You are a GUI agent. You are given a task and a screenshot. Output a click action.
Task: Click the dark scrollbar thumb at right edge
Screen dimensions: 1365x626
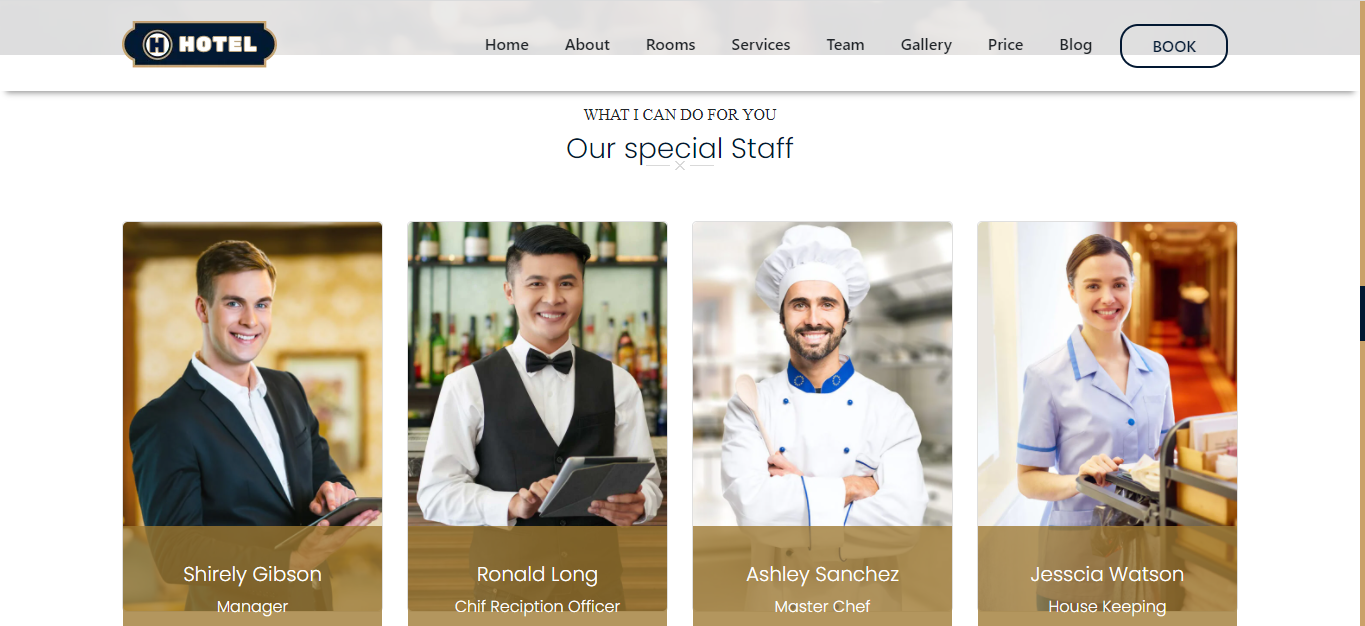pos(1362,313)
